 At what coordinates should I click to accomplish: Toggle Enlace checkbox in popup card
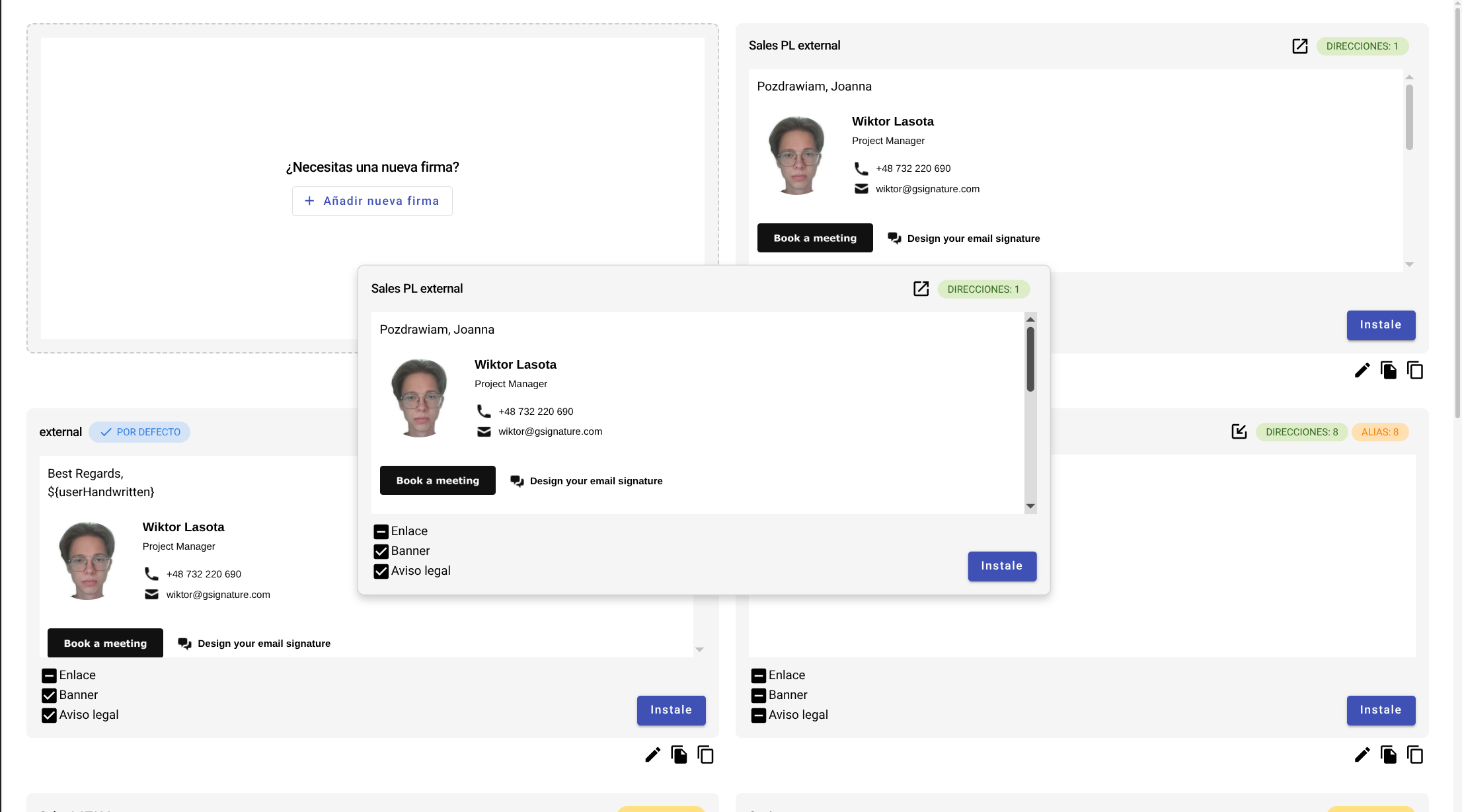tap(381, 532)
